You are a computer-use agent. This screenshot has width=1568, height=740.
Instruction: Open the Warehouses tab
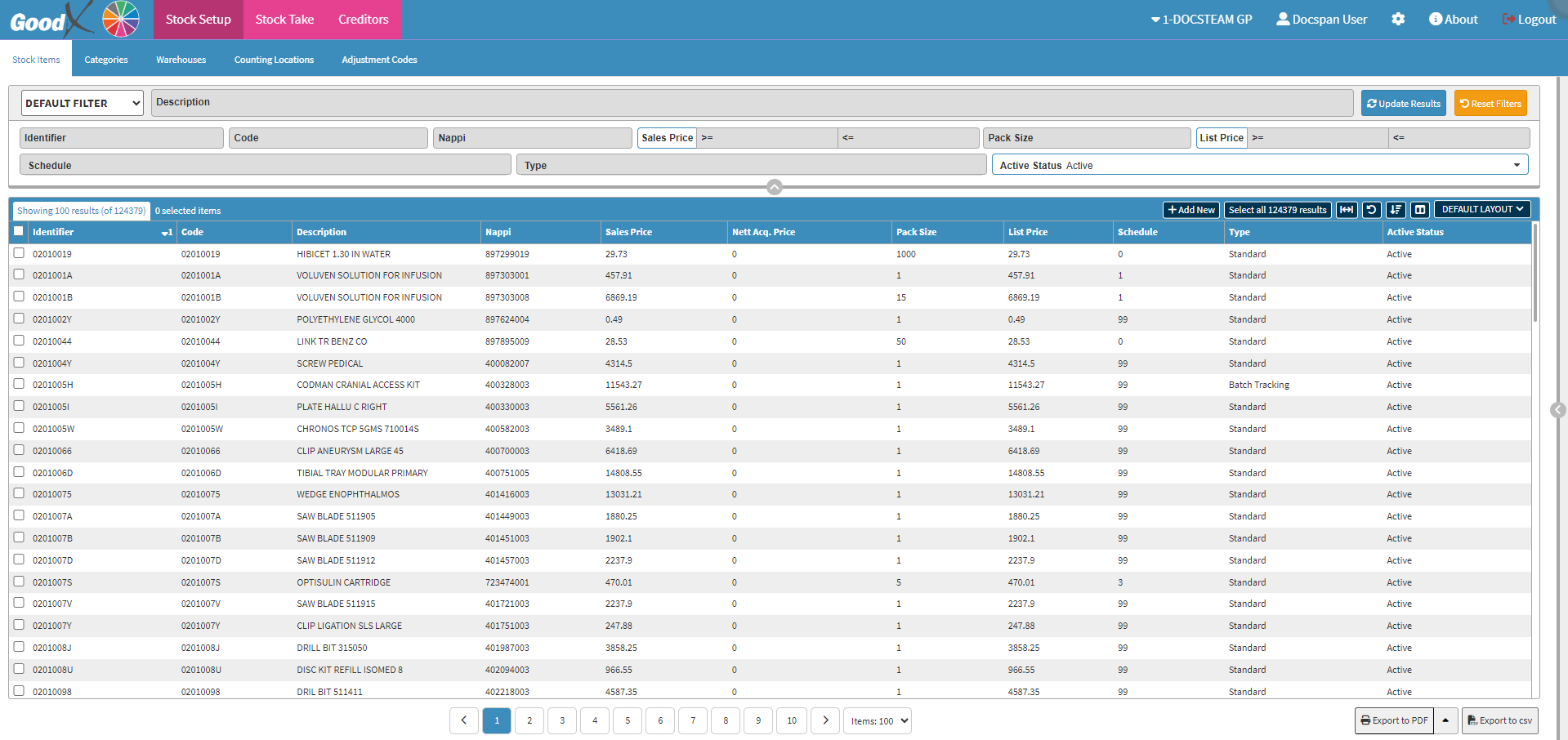click(x=181, y=60)
